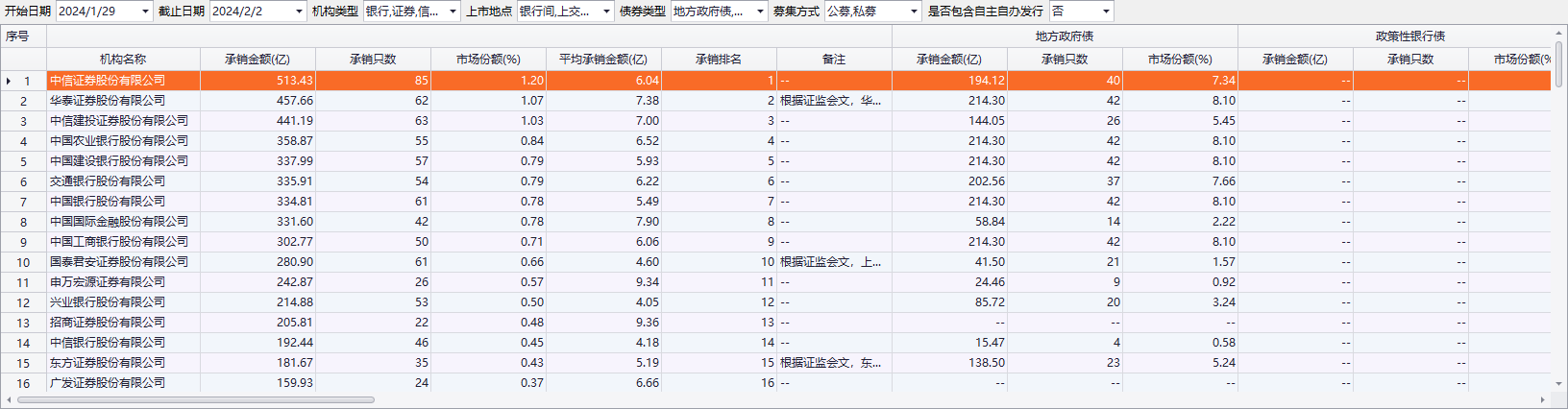This screenshot has width=1568, height=409.
Task: Open the 截止日期 date picker dropdown arrow
Action: pyautogui.click(x=298, y=12)
